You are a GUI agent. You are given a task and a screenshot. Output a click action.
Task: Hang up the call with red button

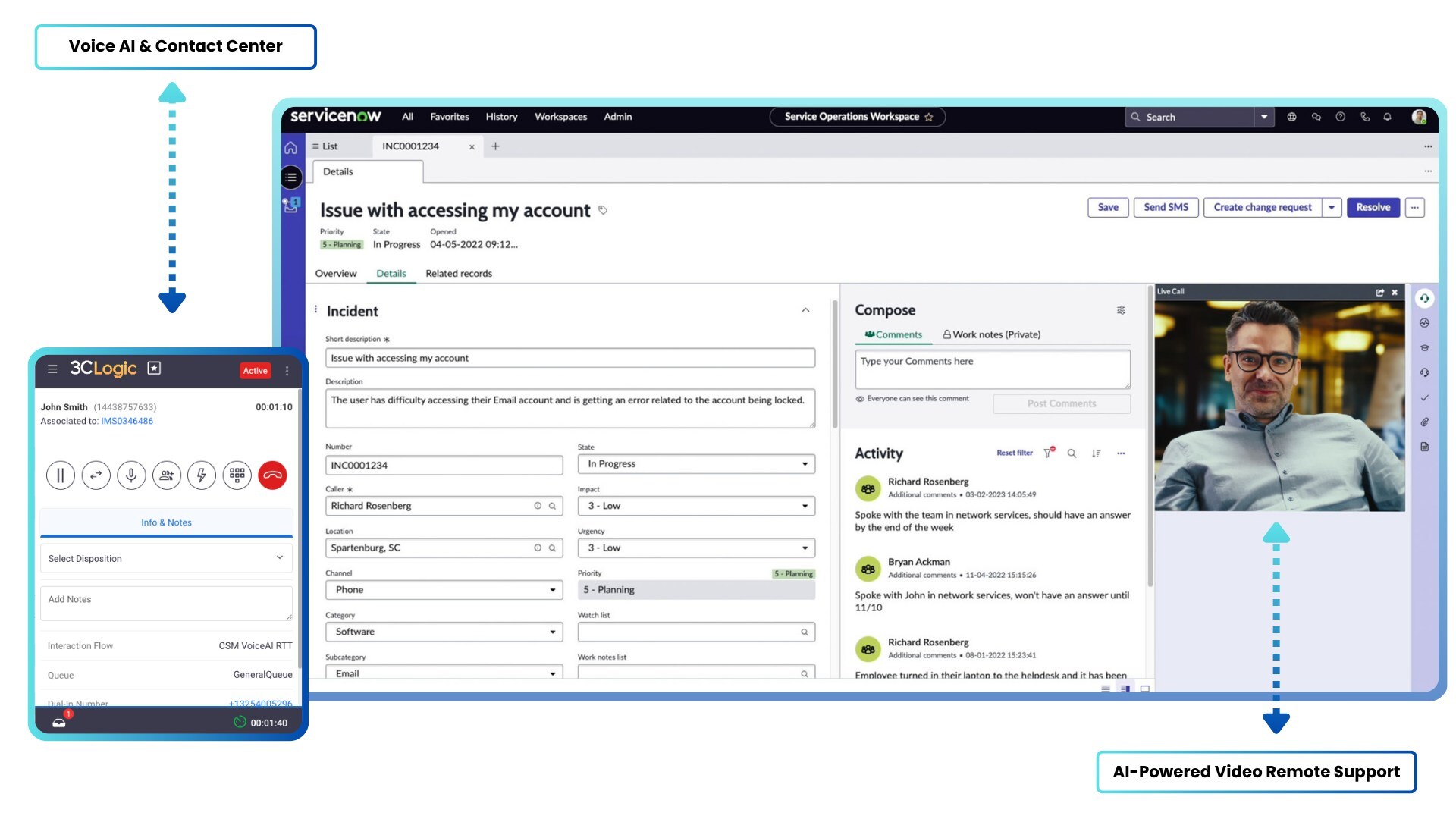click(272, 475)
